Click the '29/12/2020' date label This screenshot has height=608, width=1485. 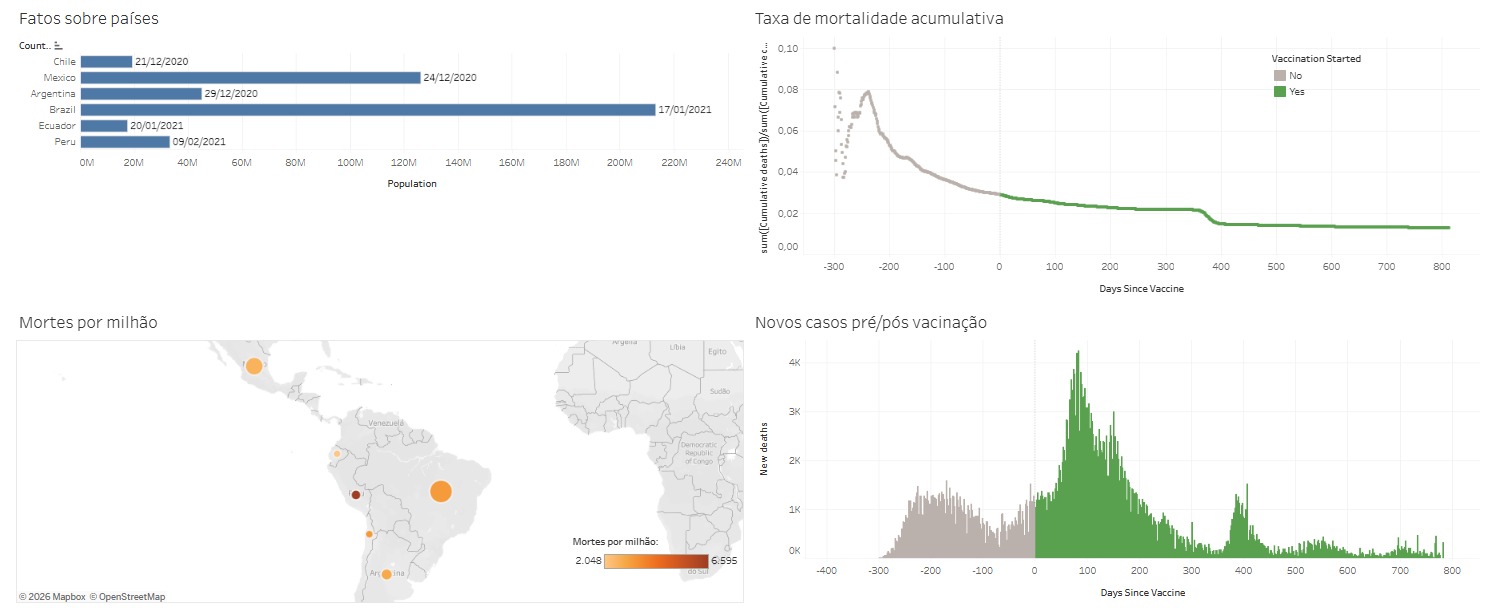[x=232, y=94]
